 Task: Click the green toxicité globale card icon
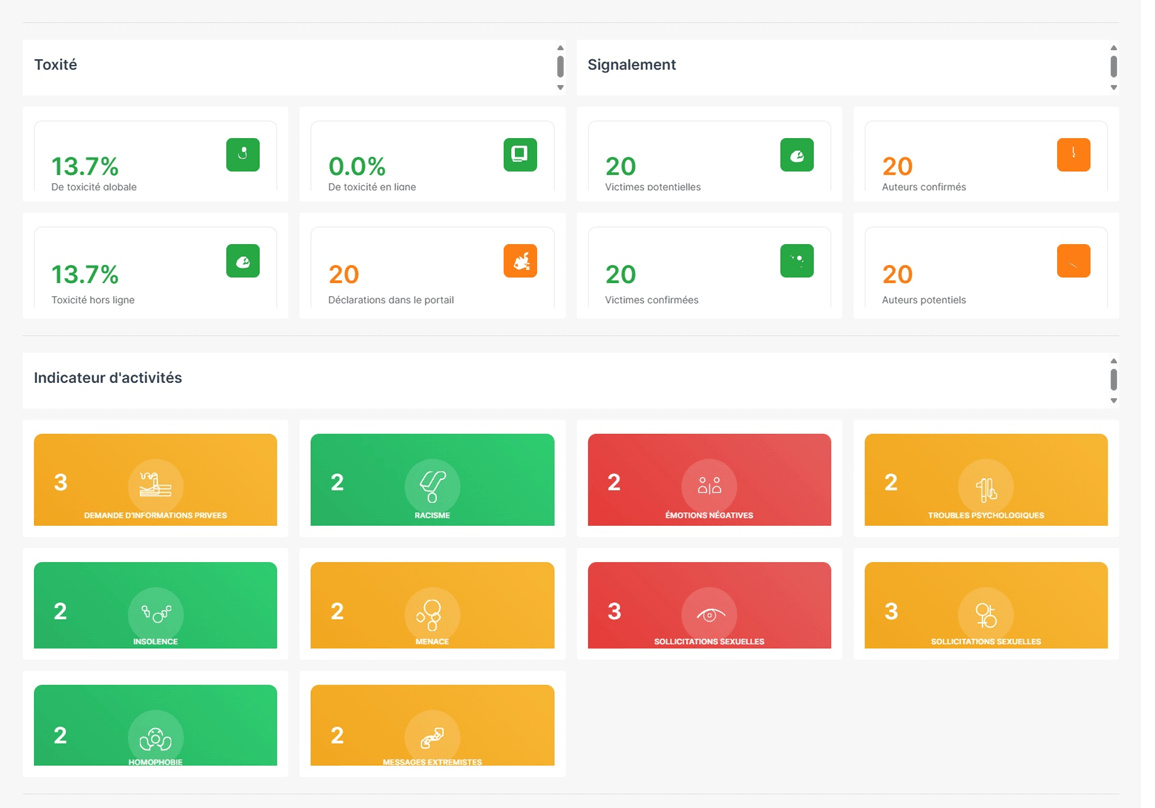(x=243, y=155)
